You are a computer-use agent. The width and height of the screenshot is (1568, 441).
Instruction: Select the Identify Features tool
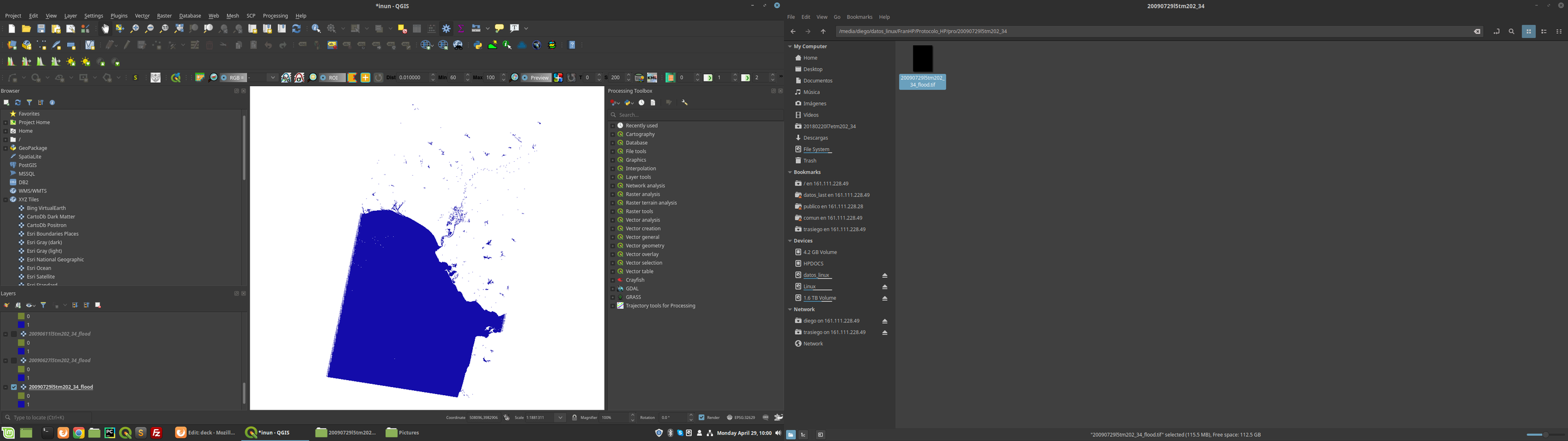316,28
